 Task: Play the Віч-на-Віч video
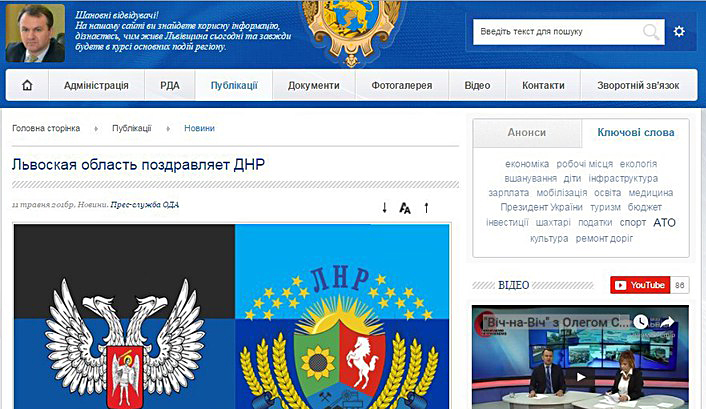point(581,377)
